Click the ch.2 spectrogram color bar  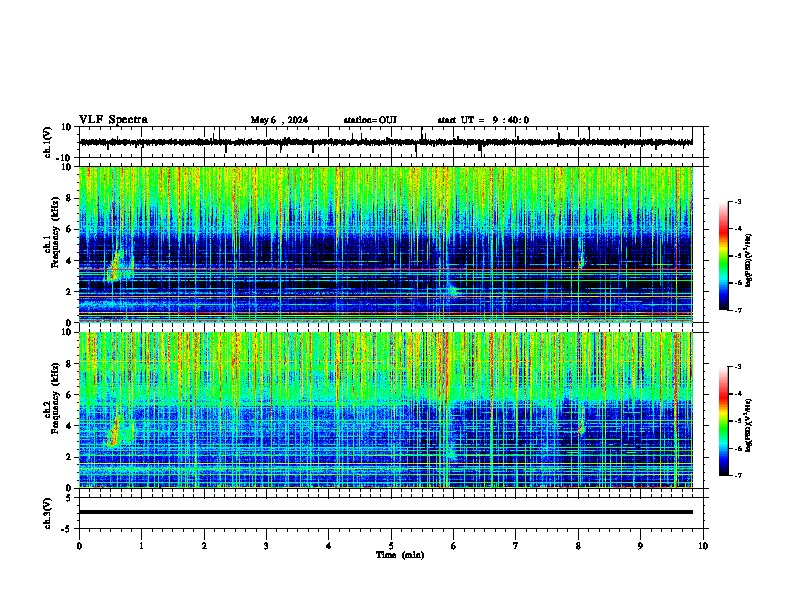[723, 421]
